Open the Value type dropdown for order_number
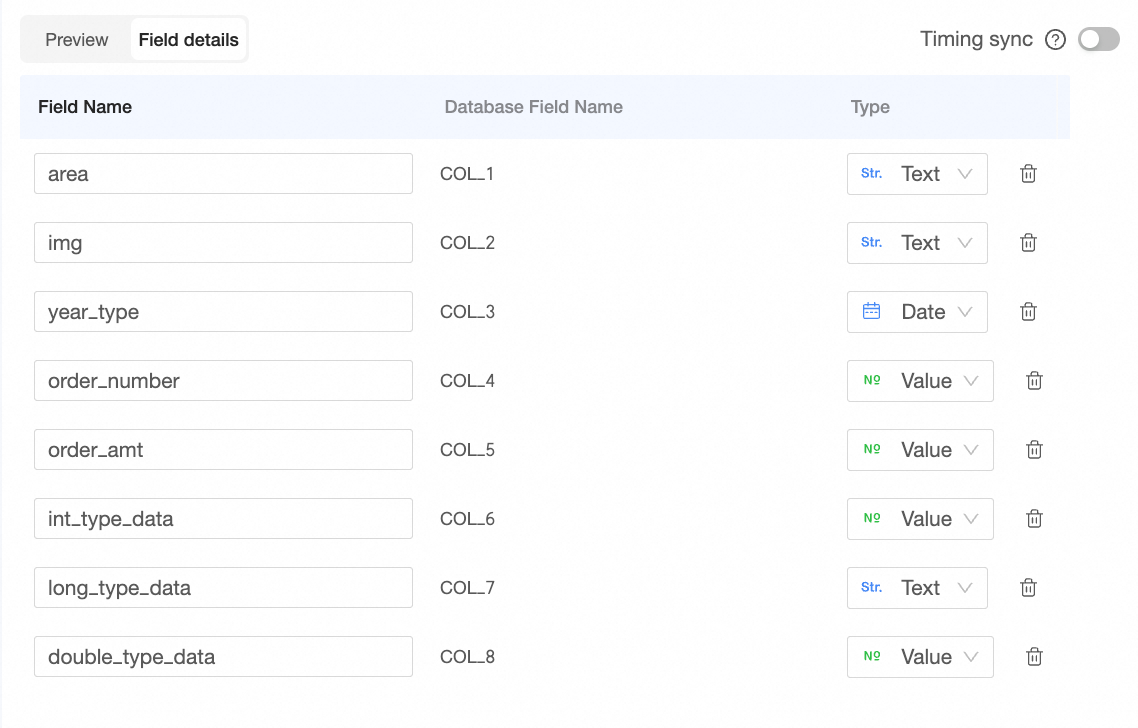Viewport: 1138px width, 728px height. point(920,380)
